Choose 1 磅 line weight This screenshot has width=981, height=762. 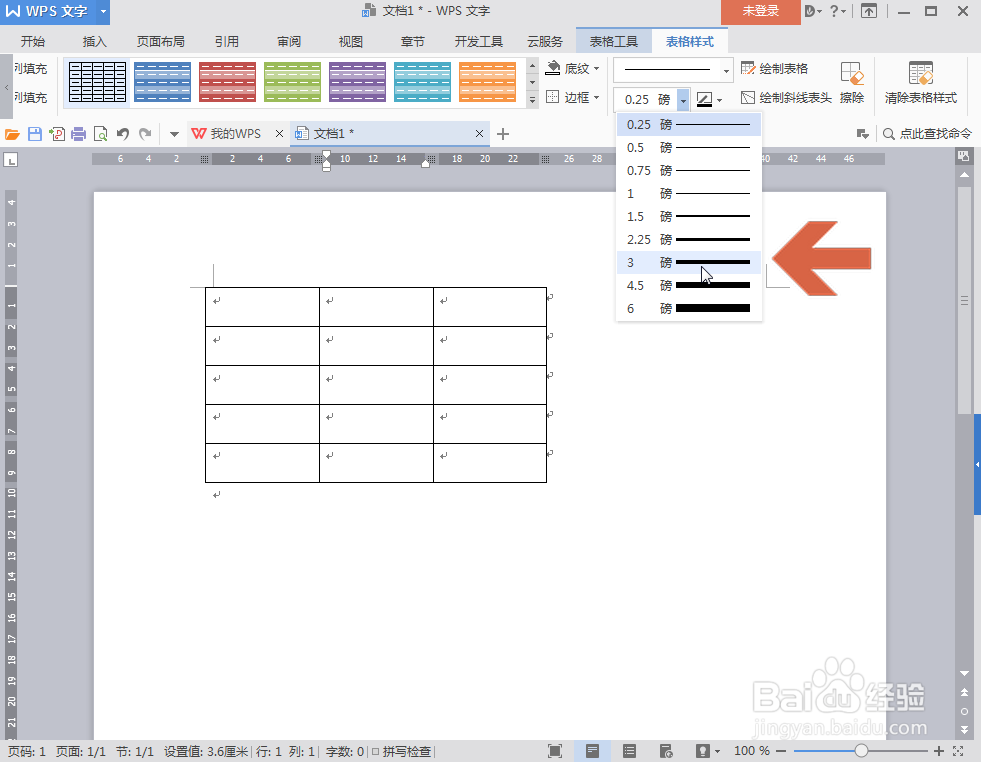[688, 193]
